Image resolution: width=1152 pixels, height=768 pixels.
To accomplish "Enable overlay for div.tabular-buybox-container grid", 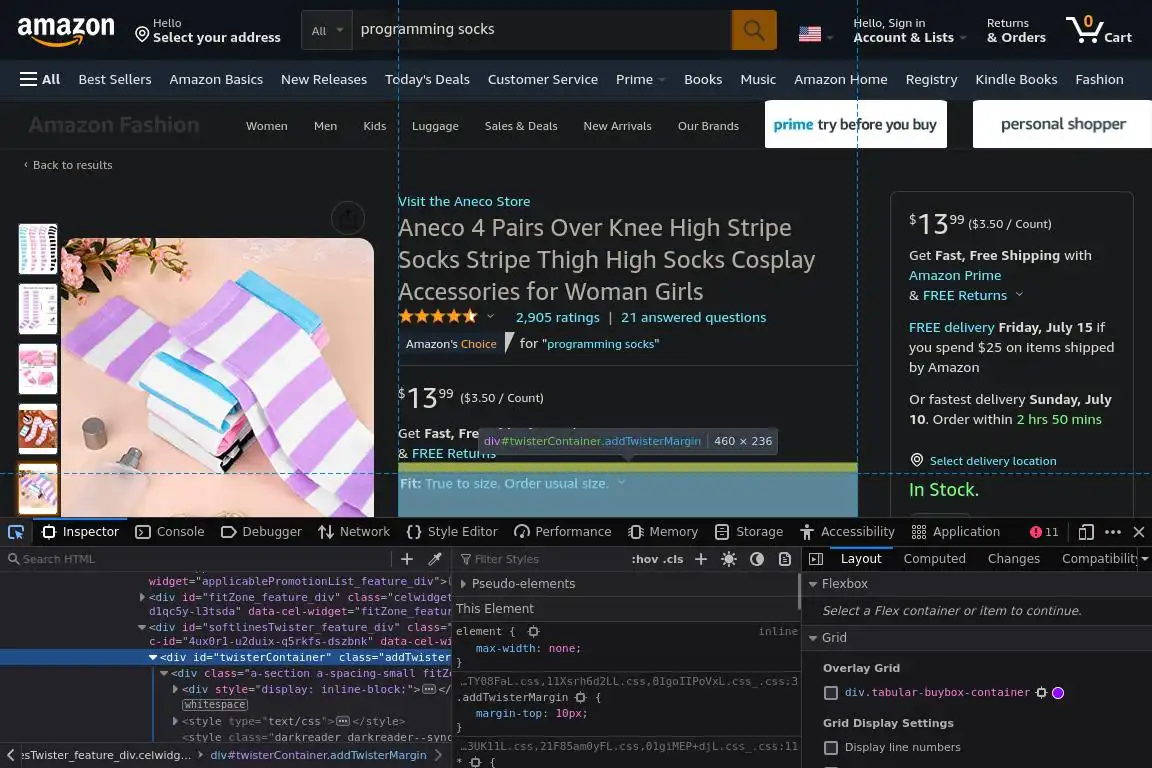I will coord(831,692).
